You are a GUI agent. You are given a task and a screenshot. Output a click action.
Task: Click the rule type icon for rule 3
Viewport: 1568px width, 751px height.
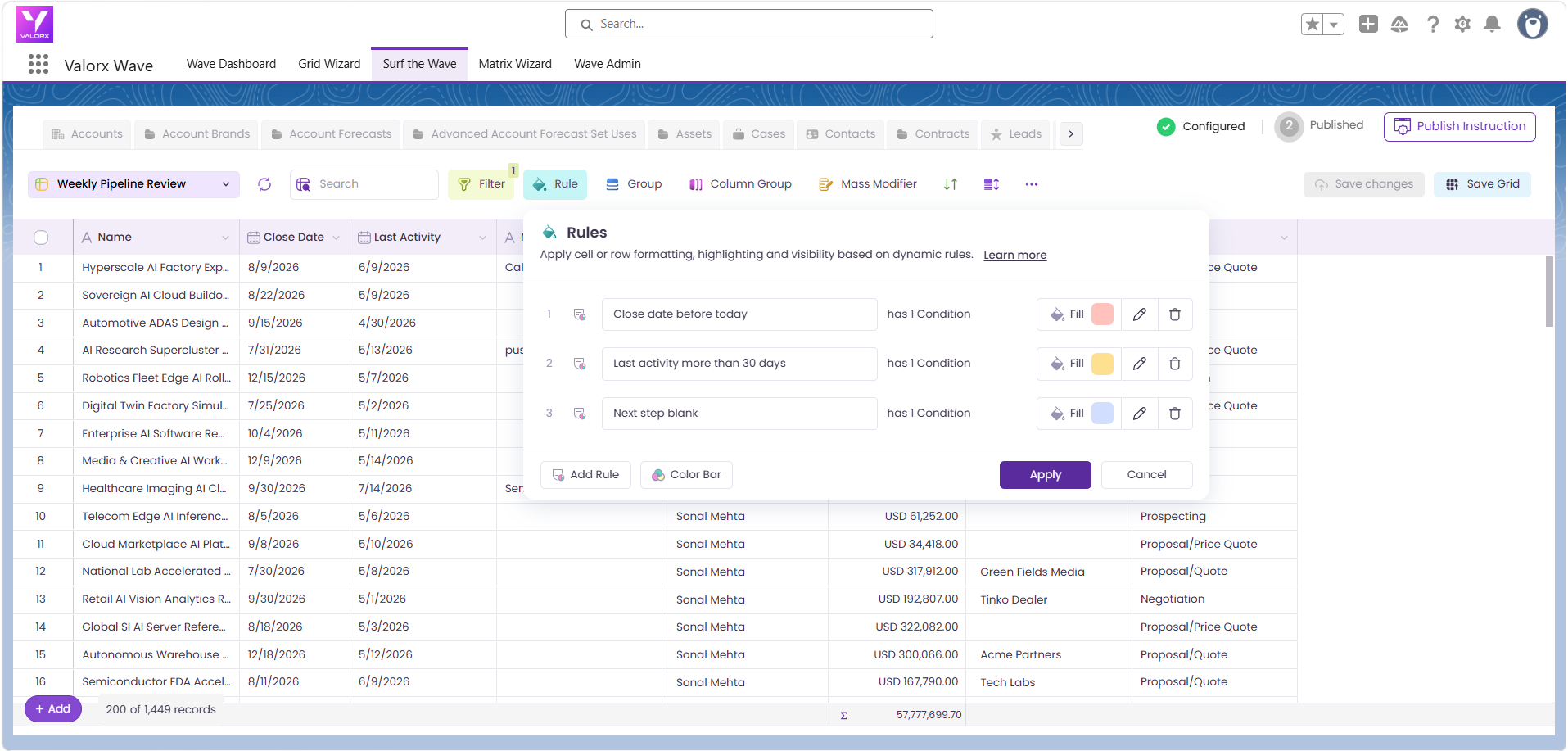click(580, 414)
